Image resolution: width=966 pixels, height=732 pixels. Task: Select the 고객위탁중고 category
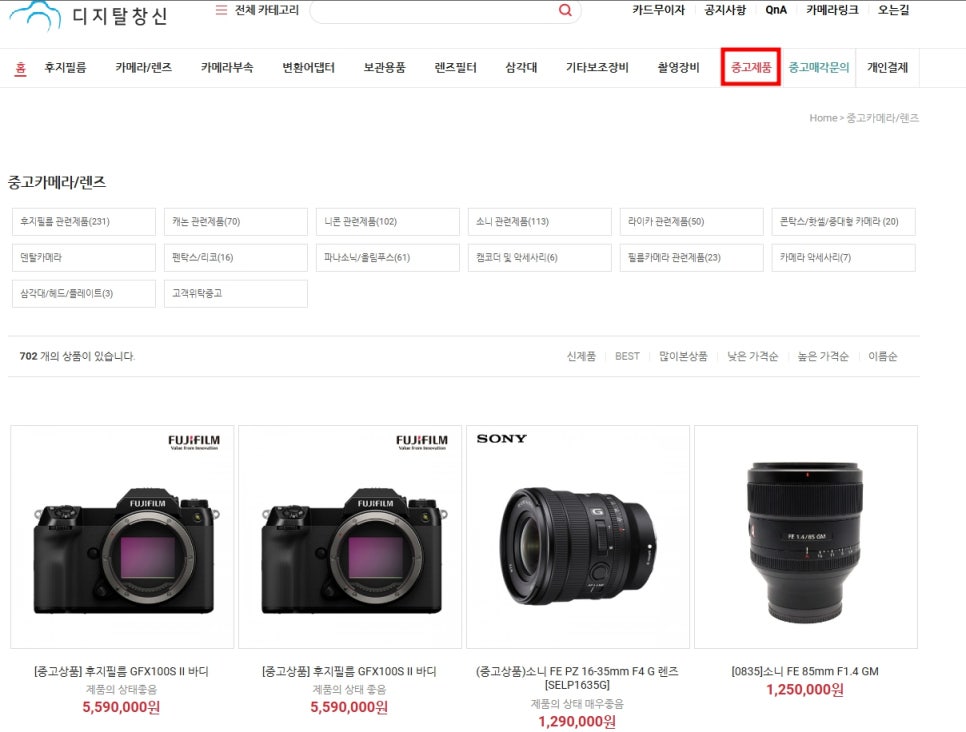[236, 293]
